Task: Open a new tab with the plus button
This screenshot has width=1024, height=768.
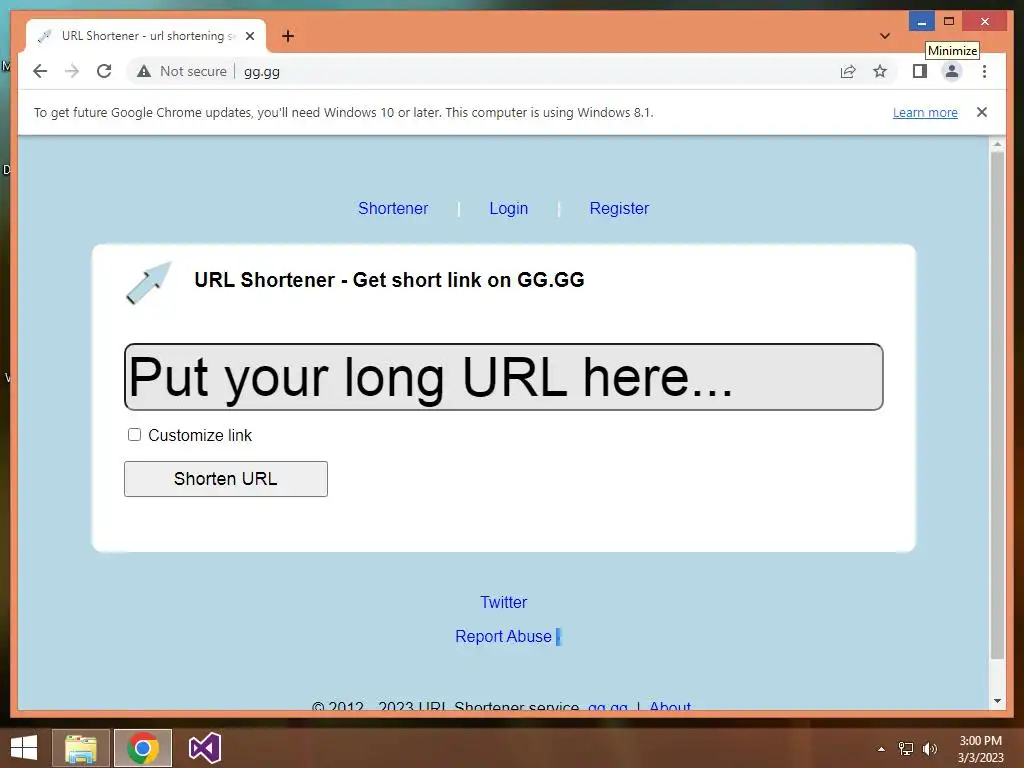Action: click(x=288, y=36)
